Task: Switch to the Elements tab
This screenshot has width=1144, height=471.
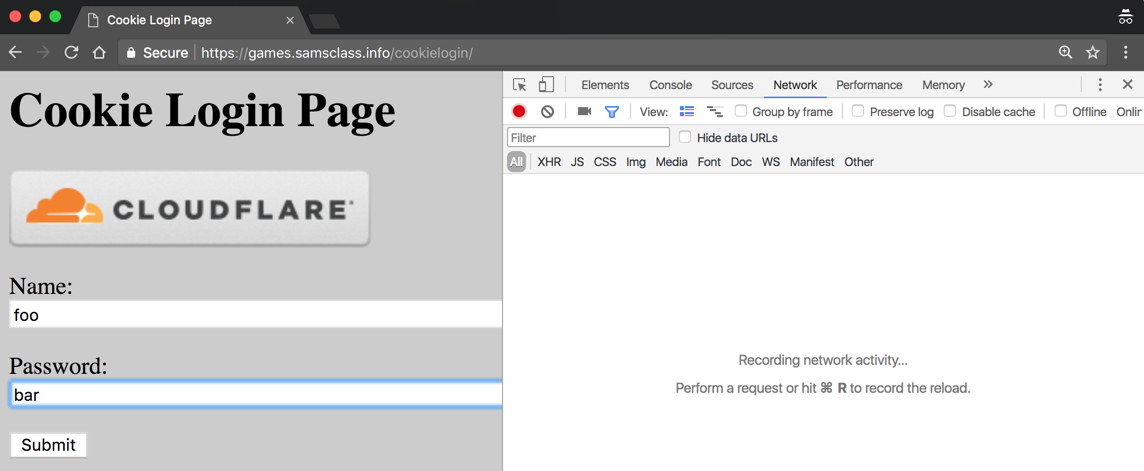Action: coord(605,85)
